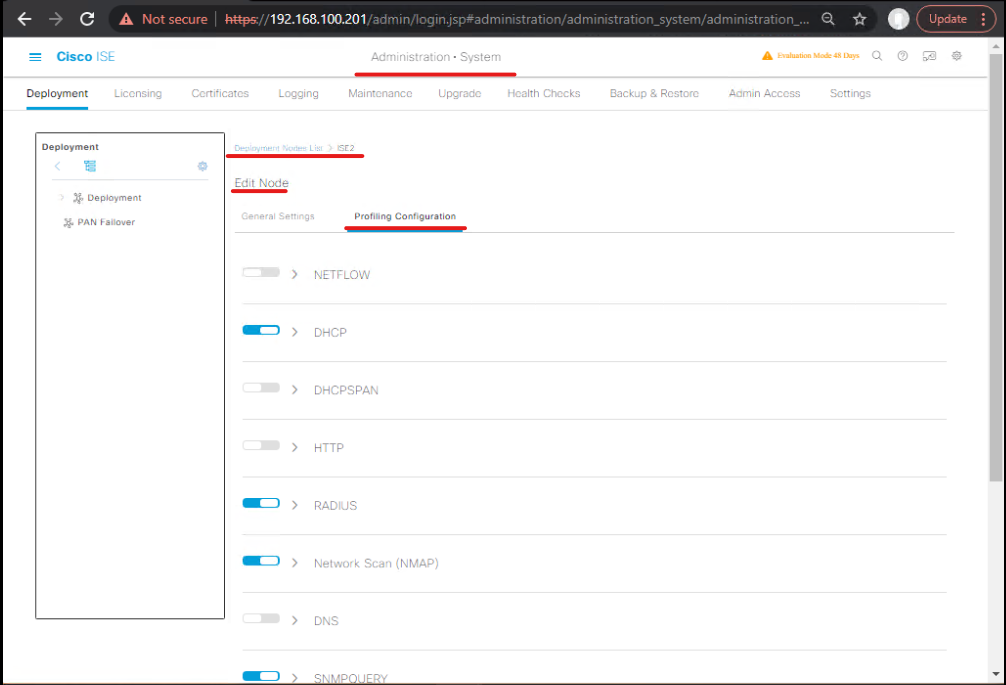Expand the Deployment tree node arrow
Screen dimensions: 1006x685
[x=61, y=198]
